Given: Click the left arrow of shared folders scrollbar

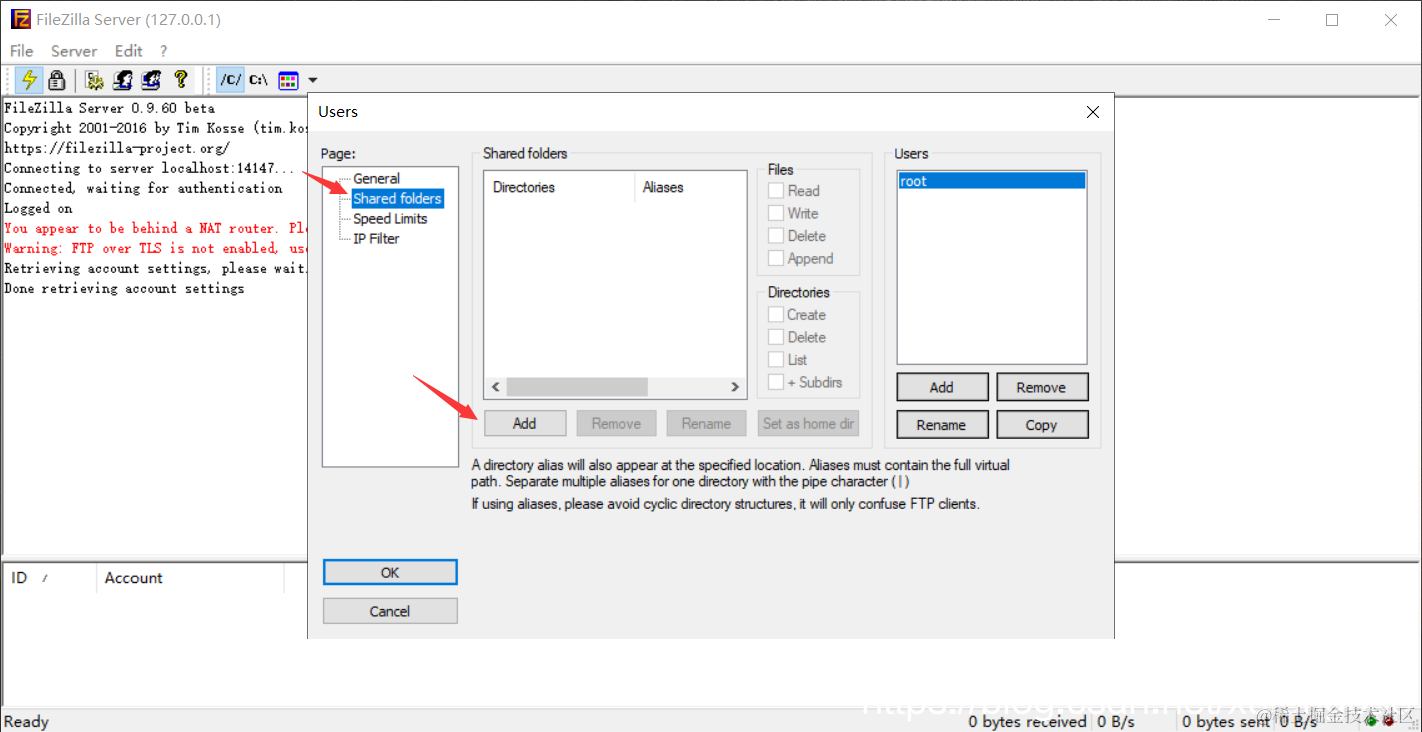Looking at the screenshot, I should [495, 387].
